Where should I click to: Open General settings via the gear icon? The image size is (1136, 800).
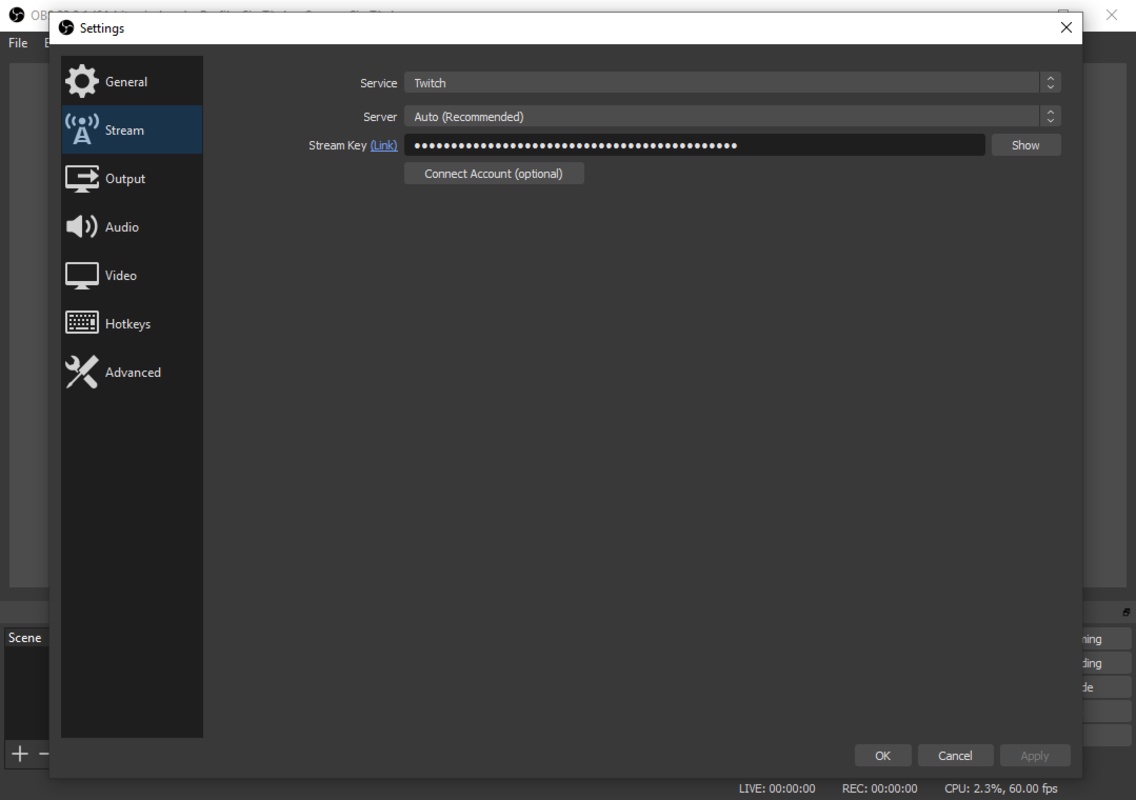click(82, 81)
